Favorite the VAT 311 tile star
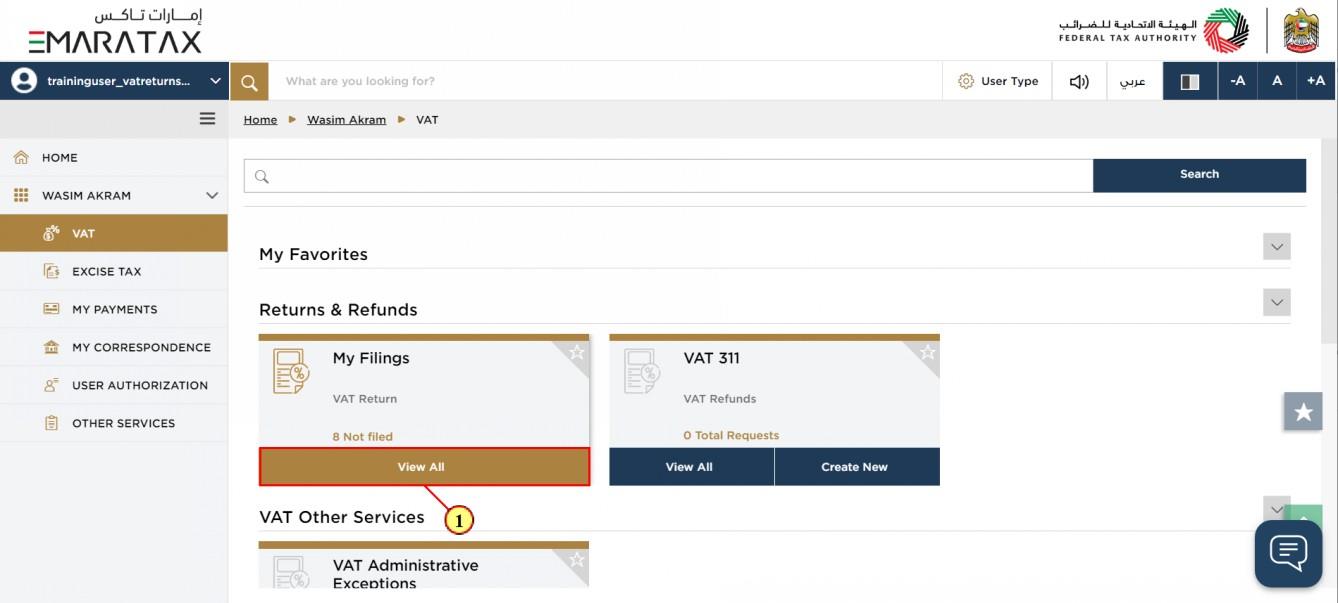Image resolution: width=1338 pixels, height=603 pixels. (927, 352)
